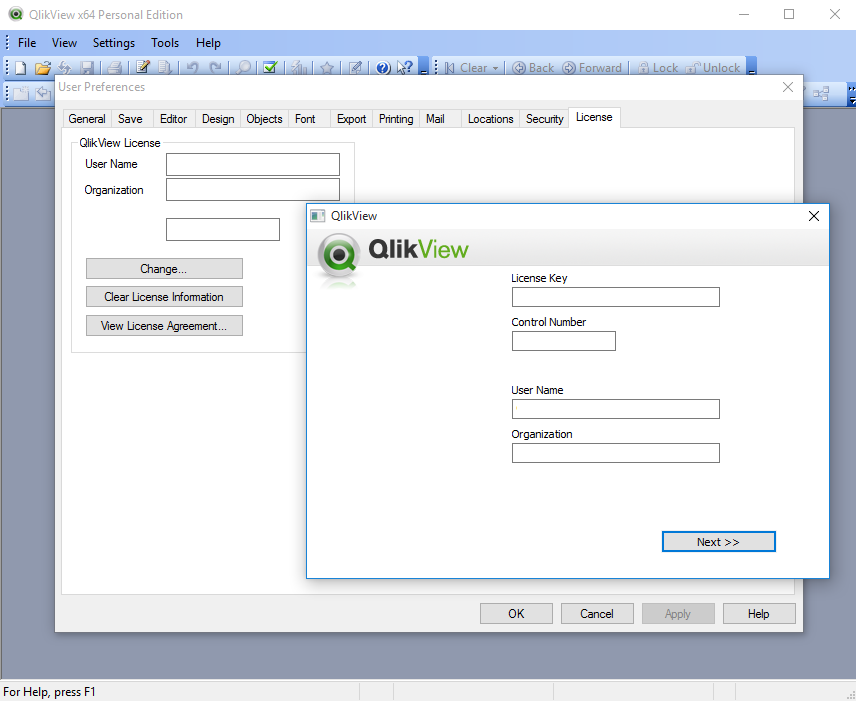Click the Lock toolbar button
The image size is (856, 701).
658,68
